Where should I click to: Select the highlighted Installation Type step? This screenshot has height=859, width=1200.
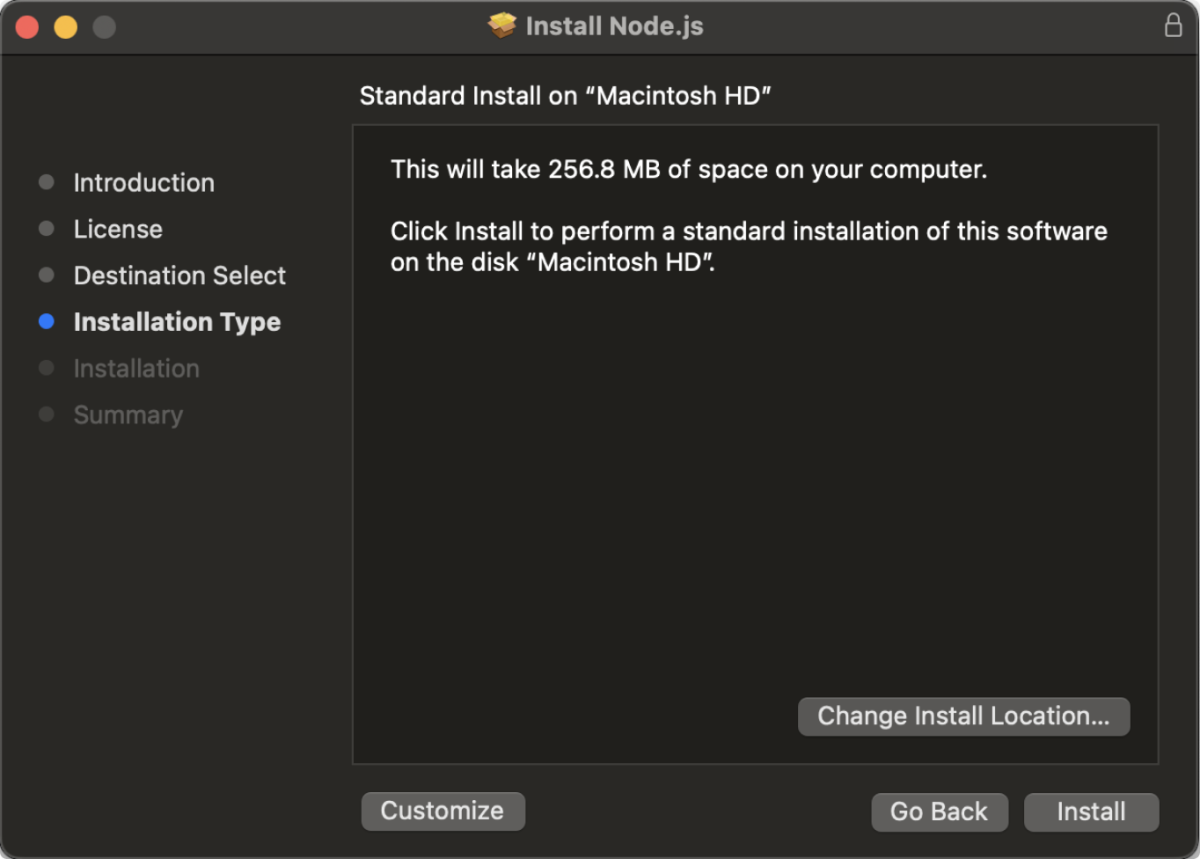click(x=177, y=321)
